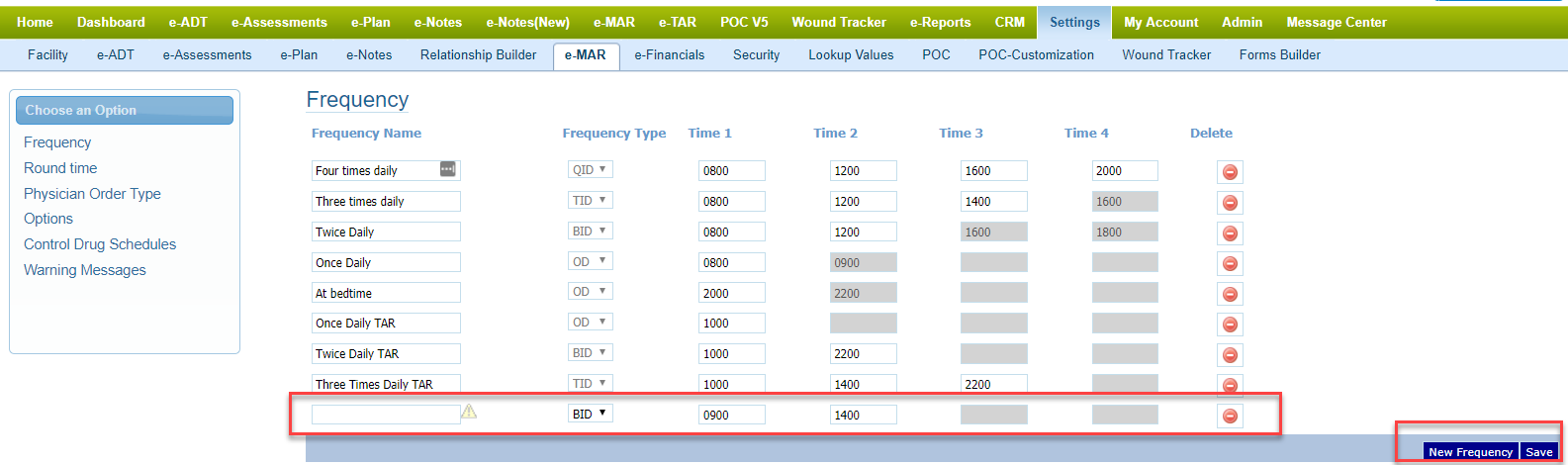Delete the Four times daily frequency row
The height and width of the screenshot is (465, 1568).
[x=1230, y=172]
